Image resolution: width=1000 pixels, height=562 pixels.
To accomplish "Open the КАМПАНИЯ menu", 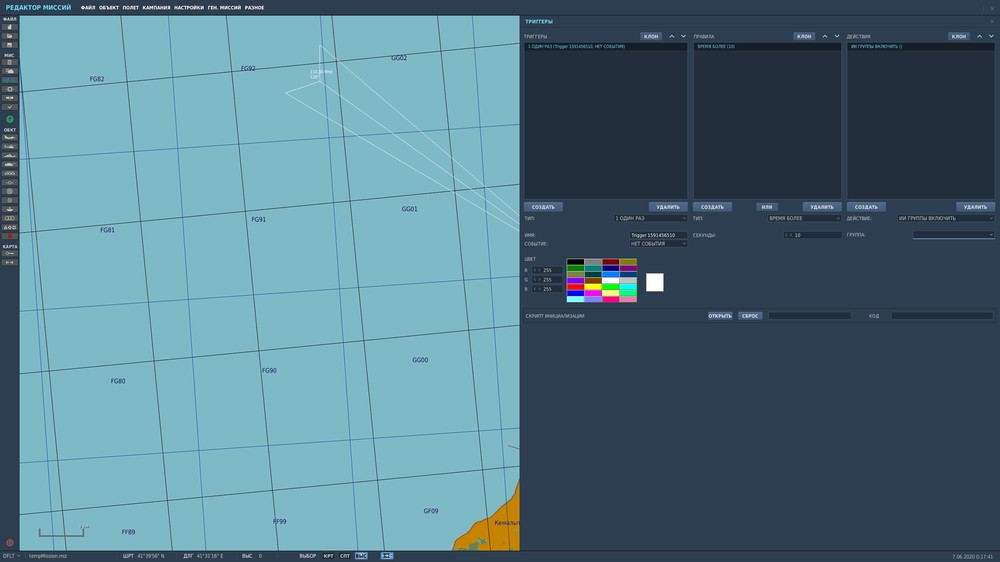I will pos(156,8).
